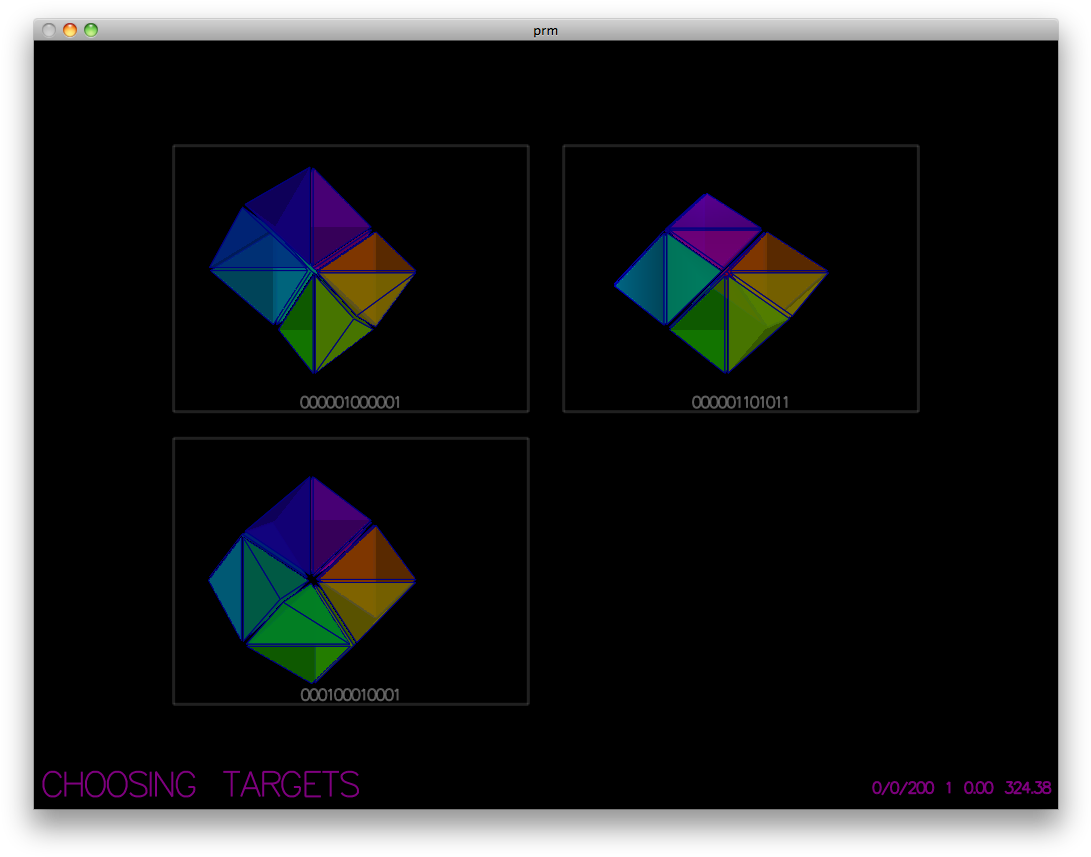Screen dimensions: 1091x857
Task: Select the polyhedron thumbnail labeled 000100010001
Action: click(x=351, y=571)
